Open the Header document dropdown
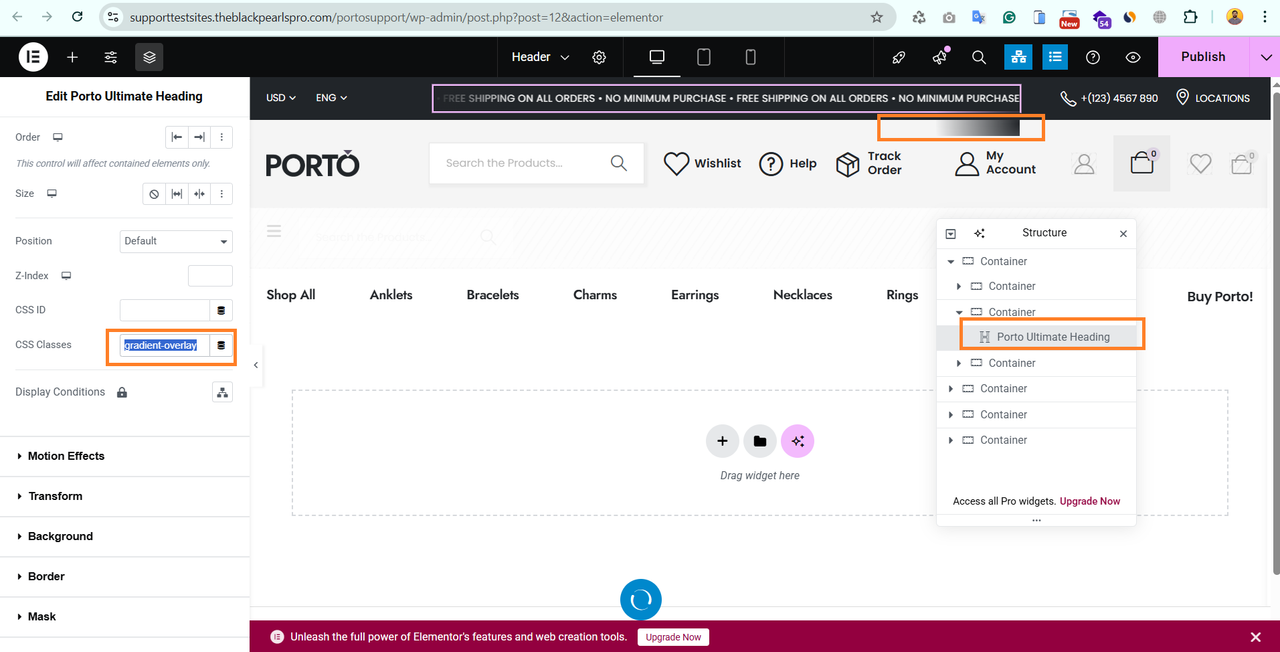The width and height of the screenshot is (1280, 652). tap(541, 57)
